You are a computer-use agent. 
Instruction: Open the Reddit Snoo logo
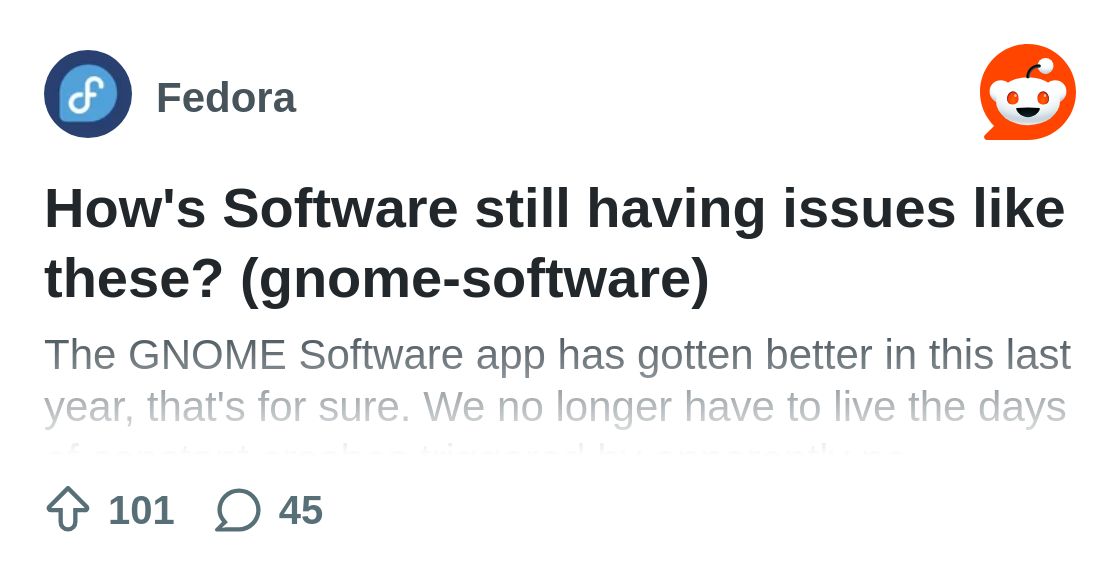click(x=1027, y=92)
